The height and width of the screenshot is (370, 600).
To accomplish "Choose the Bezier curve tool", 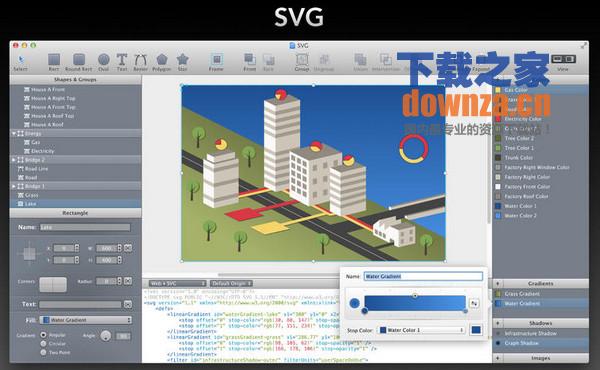I will (140, 62).
